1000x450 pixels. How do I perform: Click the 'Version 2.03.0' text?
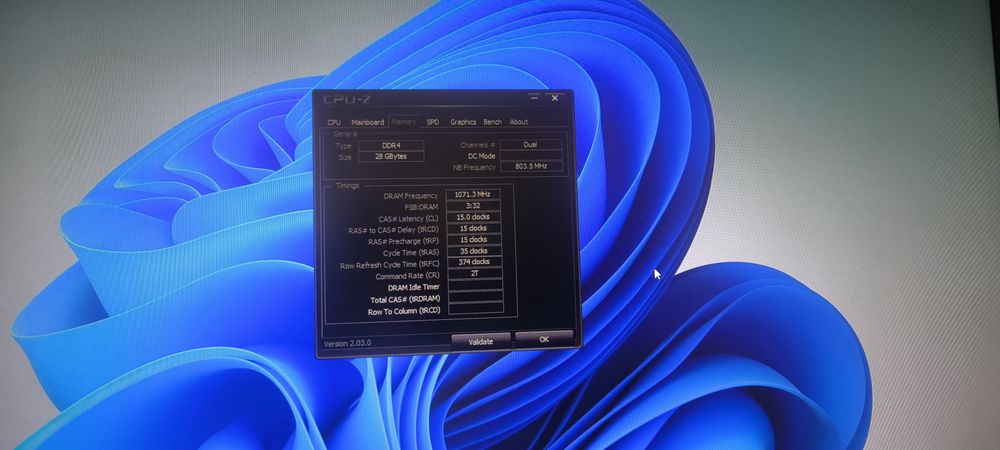pos(348,344)
